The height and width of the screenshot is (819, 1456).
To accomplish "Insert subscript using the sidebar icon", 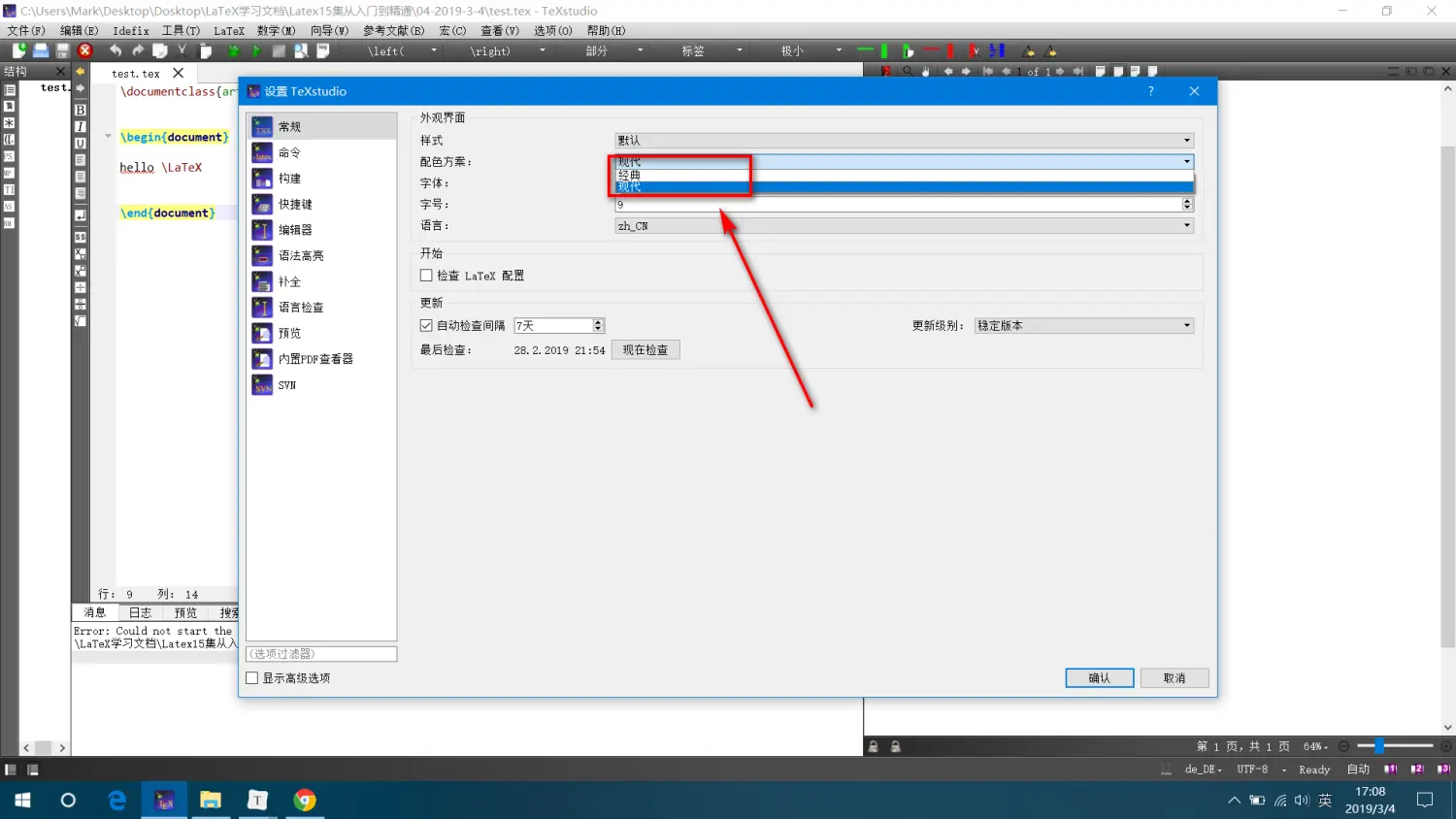I will pyautogui.click(x=81, y=253).
